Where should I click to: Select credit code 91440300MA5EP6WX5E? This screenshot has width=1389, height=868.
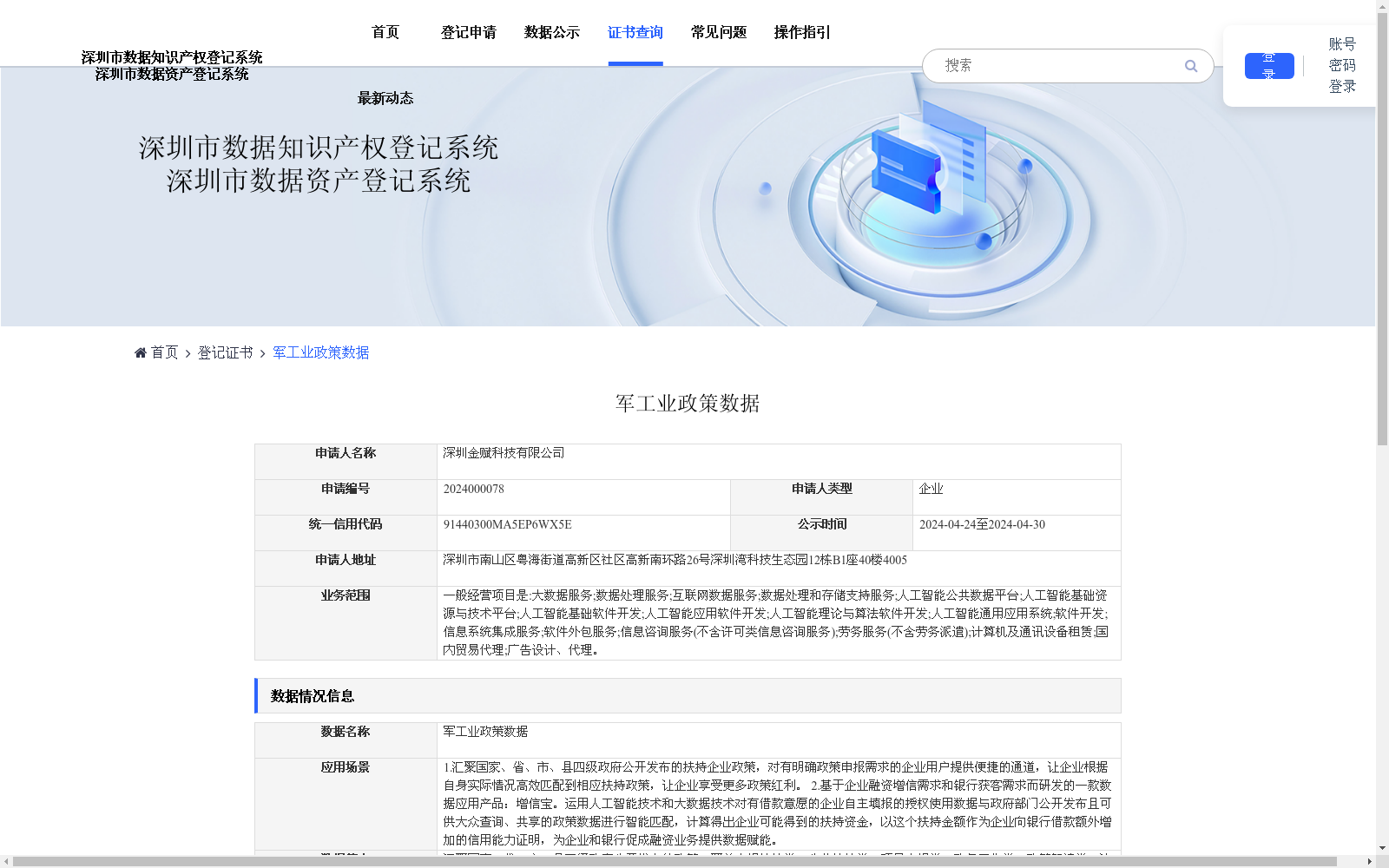508,524
